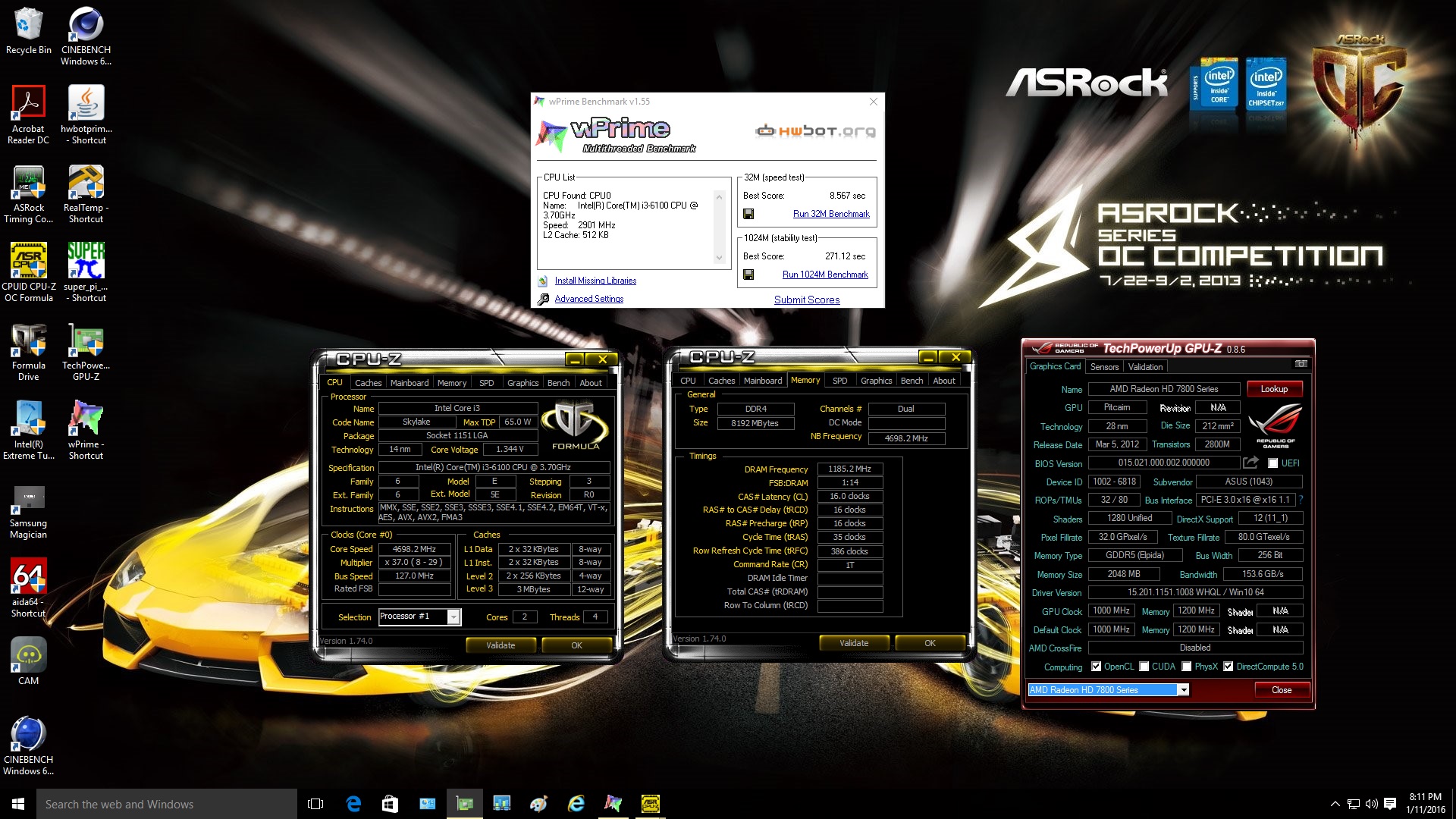Open CPUID CPU-Z OC Formula desktop icon
The height and width of the screenshot is (819, 1456).
tap(29, 272)
